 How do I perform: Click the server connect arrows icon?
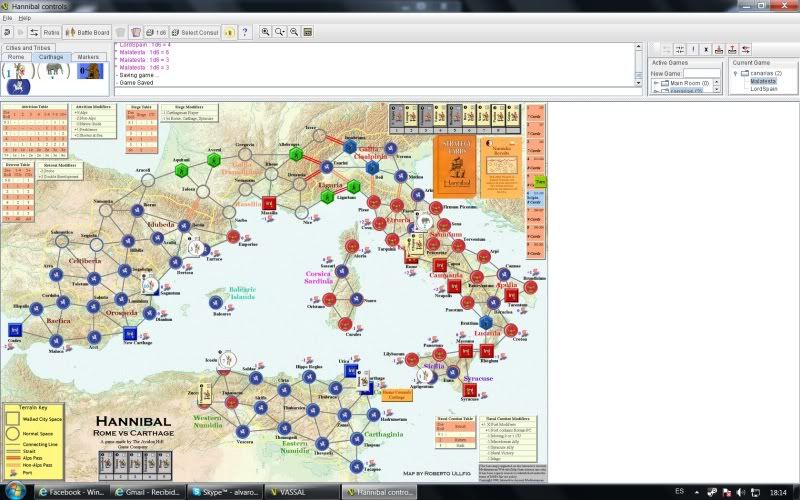[34, 32]
